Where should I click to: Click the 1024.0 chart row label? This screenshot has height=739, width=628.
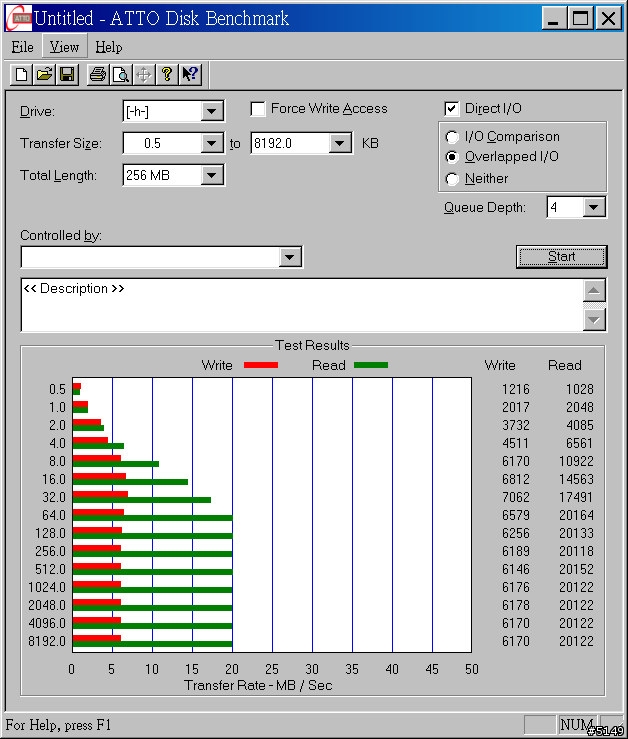47,587
